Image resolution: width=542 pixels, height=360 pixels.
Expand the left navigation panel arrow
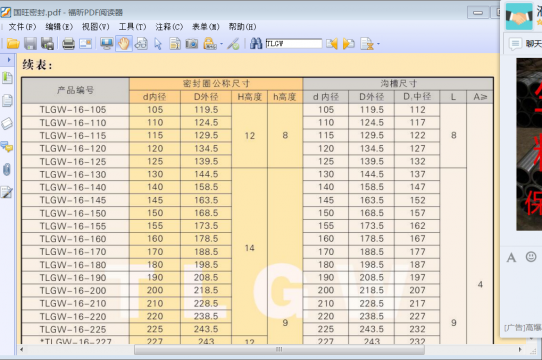[9, 60]
